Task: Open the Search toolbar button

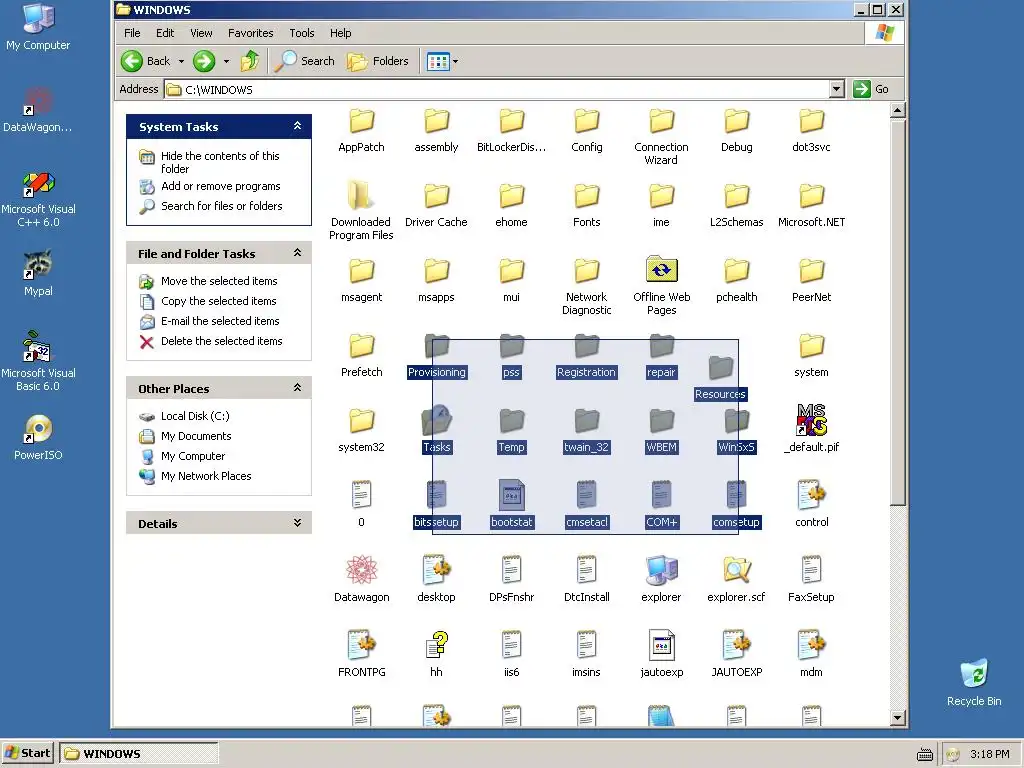Action: (304, 61)
